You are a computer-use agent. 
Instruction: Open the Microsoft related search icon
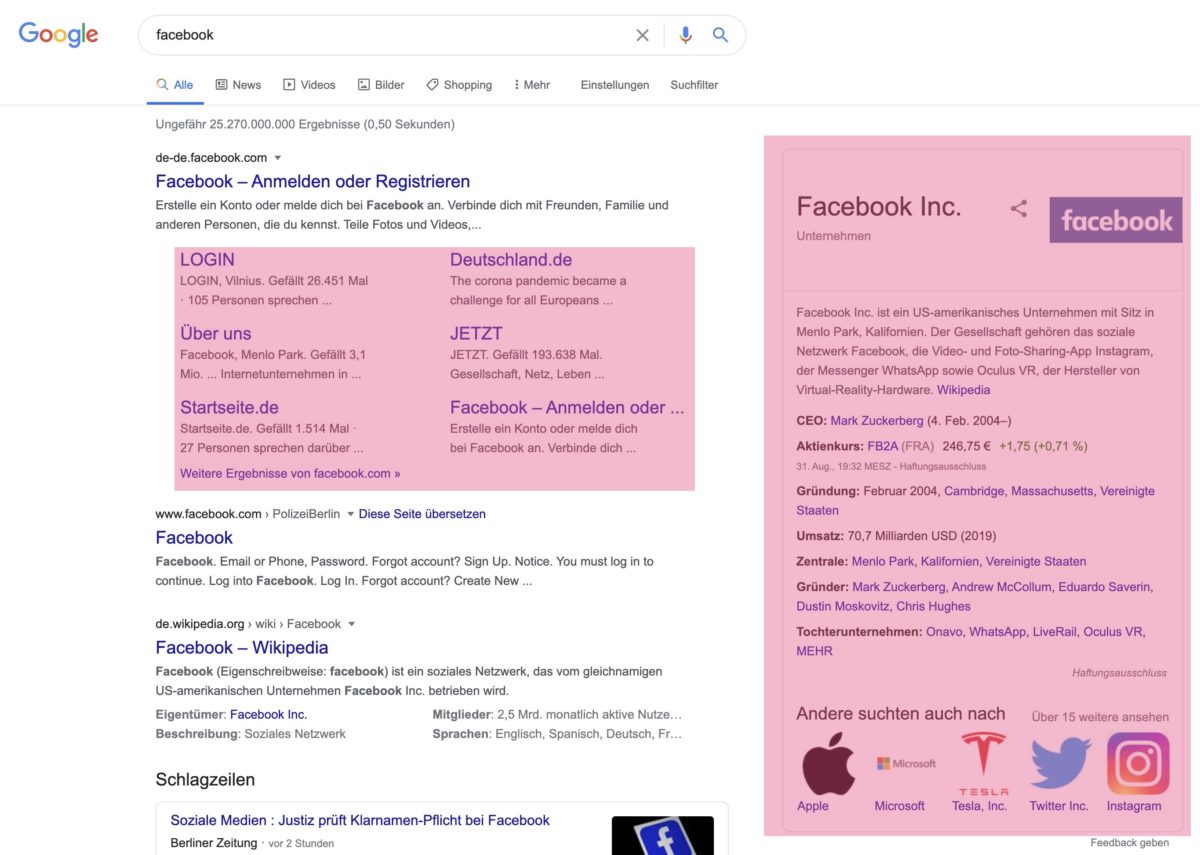906,764
